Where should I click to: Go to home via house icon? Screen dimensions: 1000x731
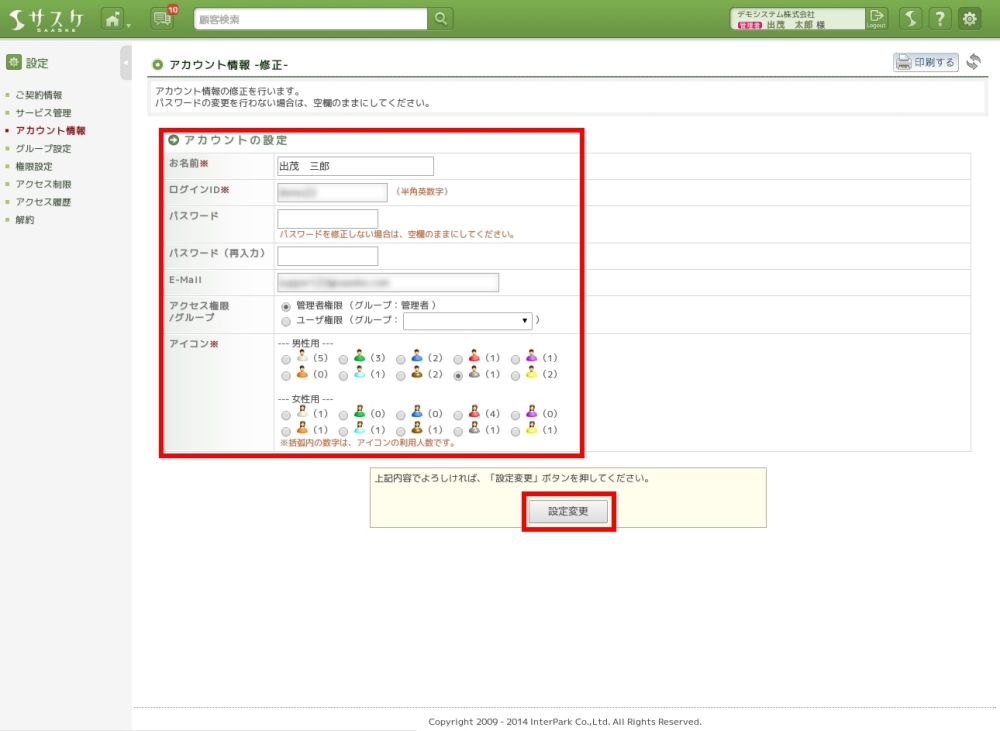[113, 19]
